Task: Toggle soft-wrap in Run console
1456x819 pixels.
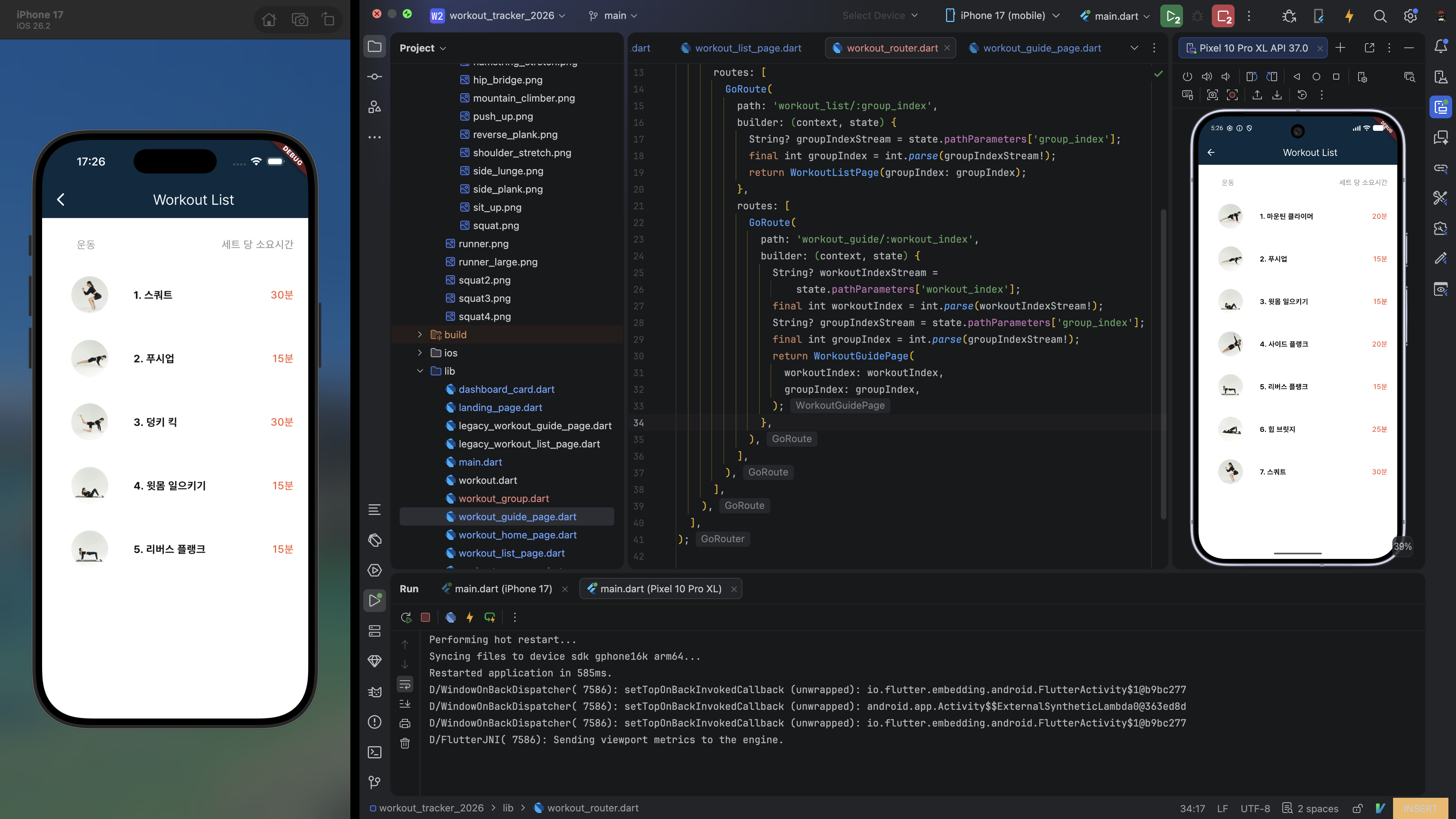Action: pyautogui.click(x=405, y=684)
